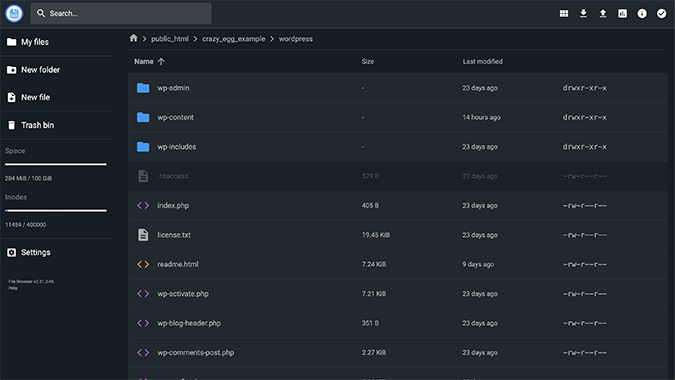Select the wp-admin folder icon
This screenshot has height=380, width=675.
143,88
